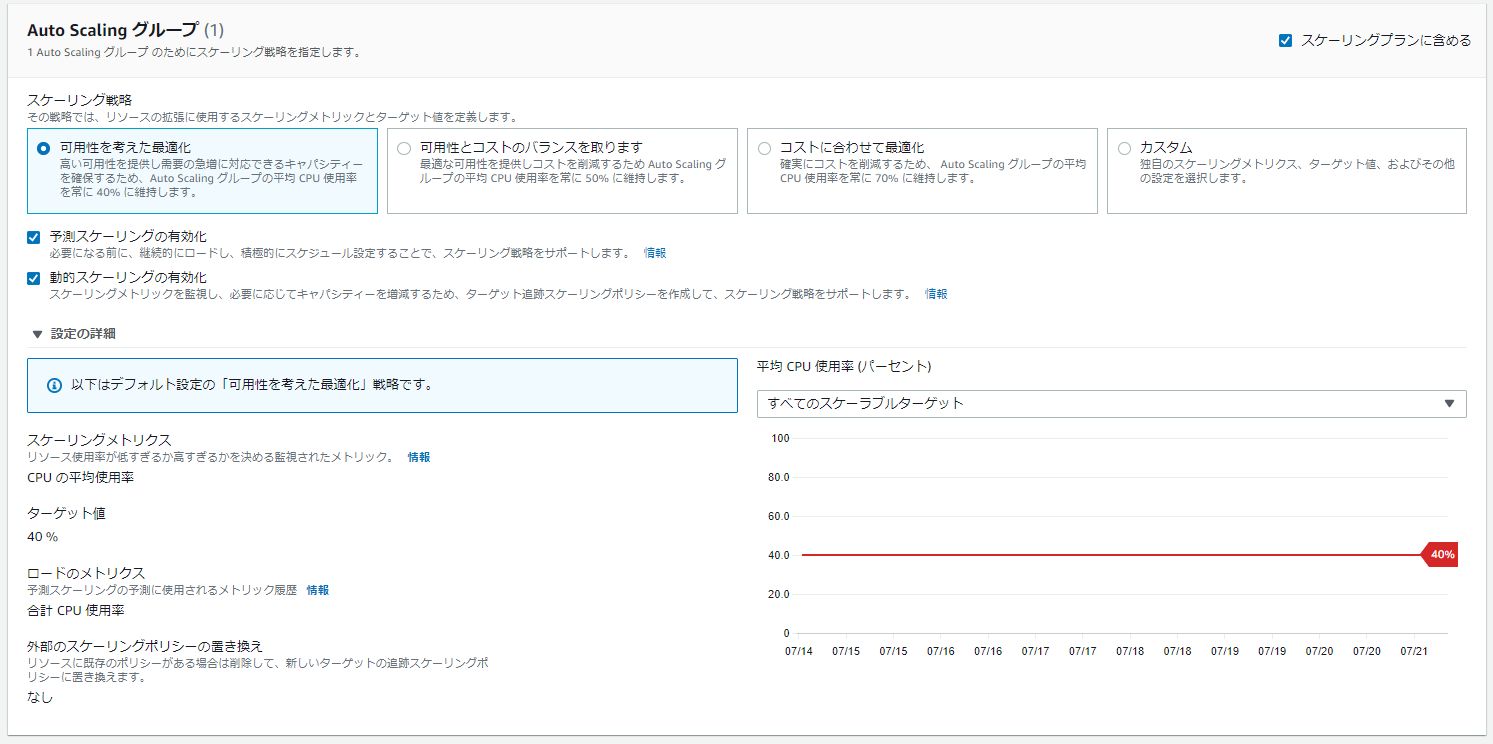Viewport: 1493px width, 744px height.
Task: Click the 07/21 date label on chart axis
Action: click(1414, 651)
